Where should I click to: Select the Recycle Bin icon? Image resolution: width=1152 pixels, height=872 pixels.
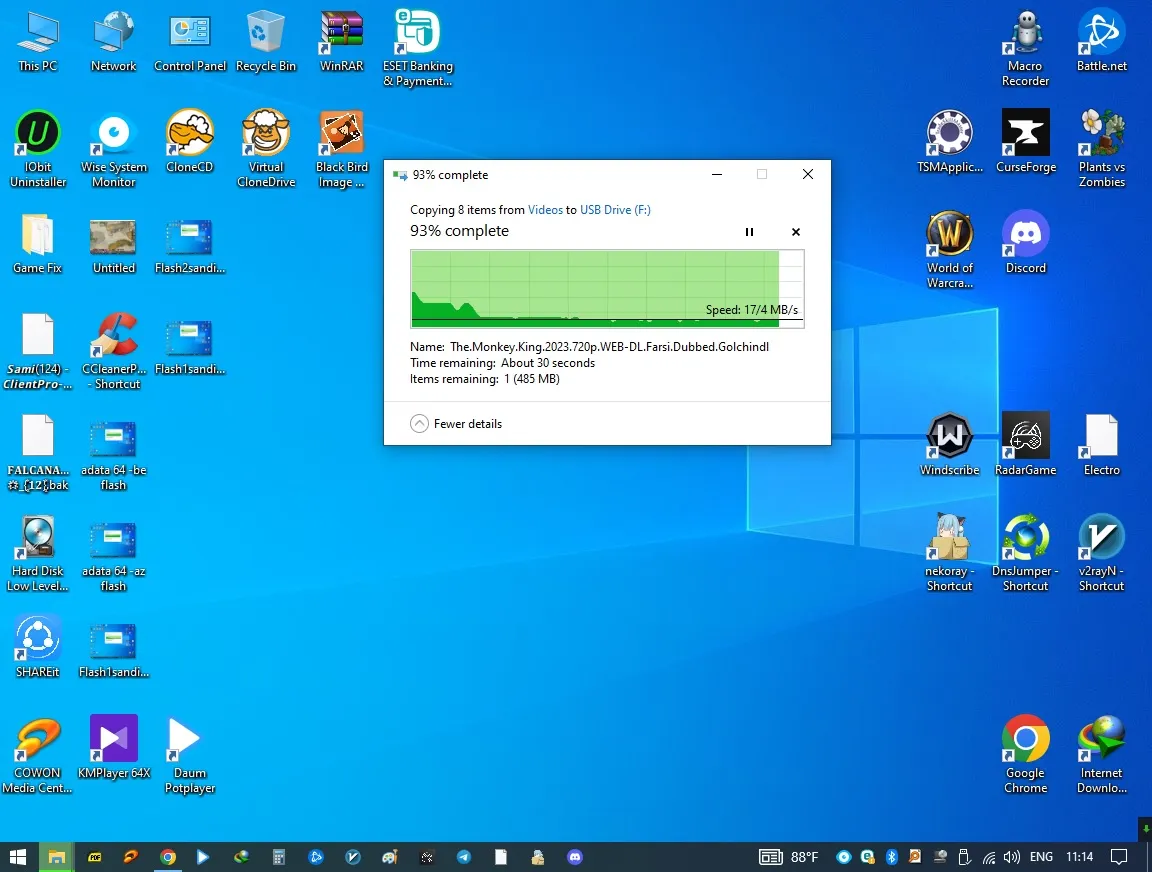click(x=266, y=41)
